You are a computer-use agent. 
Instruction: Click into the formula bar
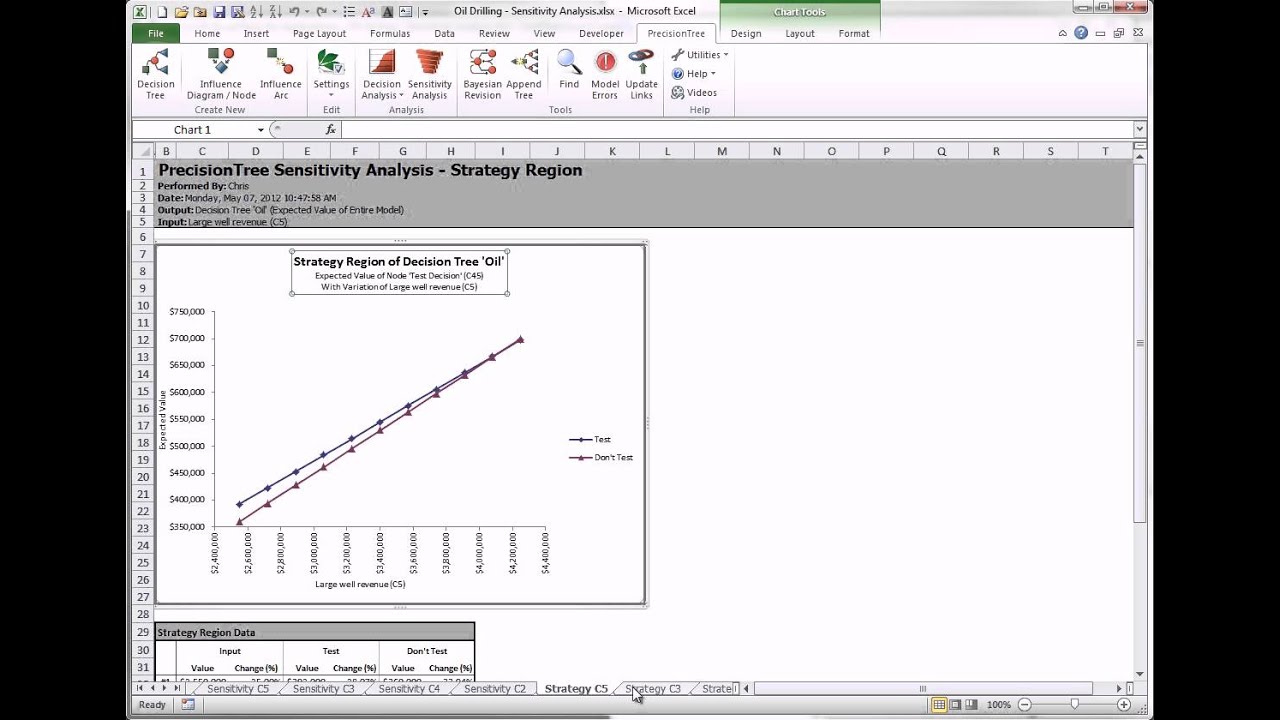tap(737, 130)
